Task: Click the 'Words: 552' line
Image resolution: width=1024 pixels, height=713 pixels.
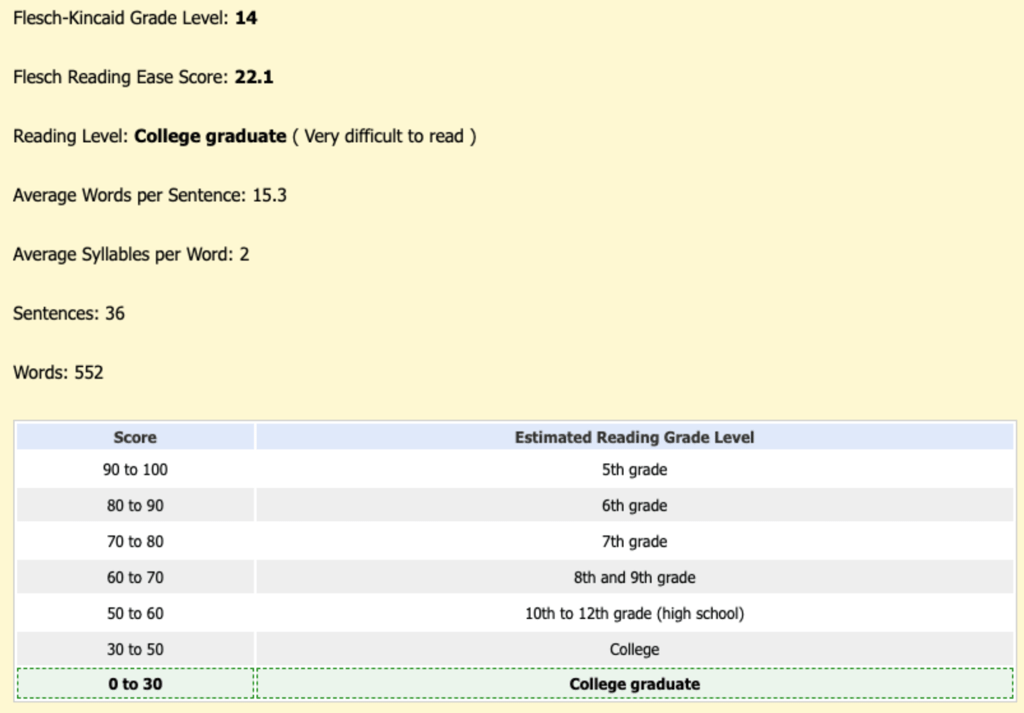Action: pyautogui.click(x=58, y=373)
